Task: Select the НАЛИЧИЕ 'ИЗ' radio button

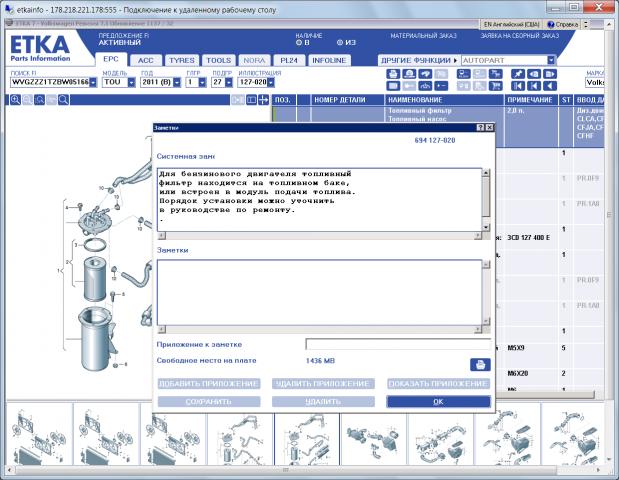Action: (x=340, y=43)
